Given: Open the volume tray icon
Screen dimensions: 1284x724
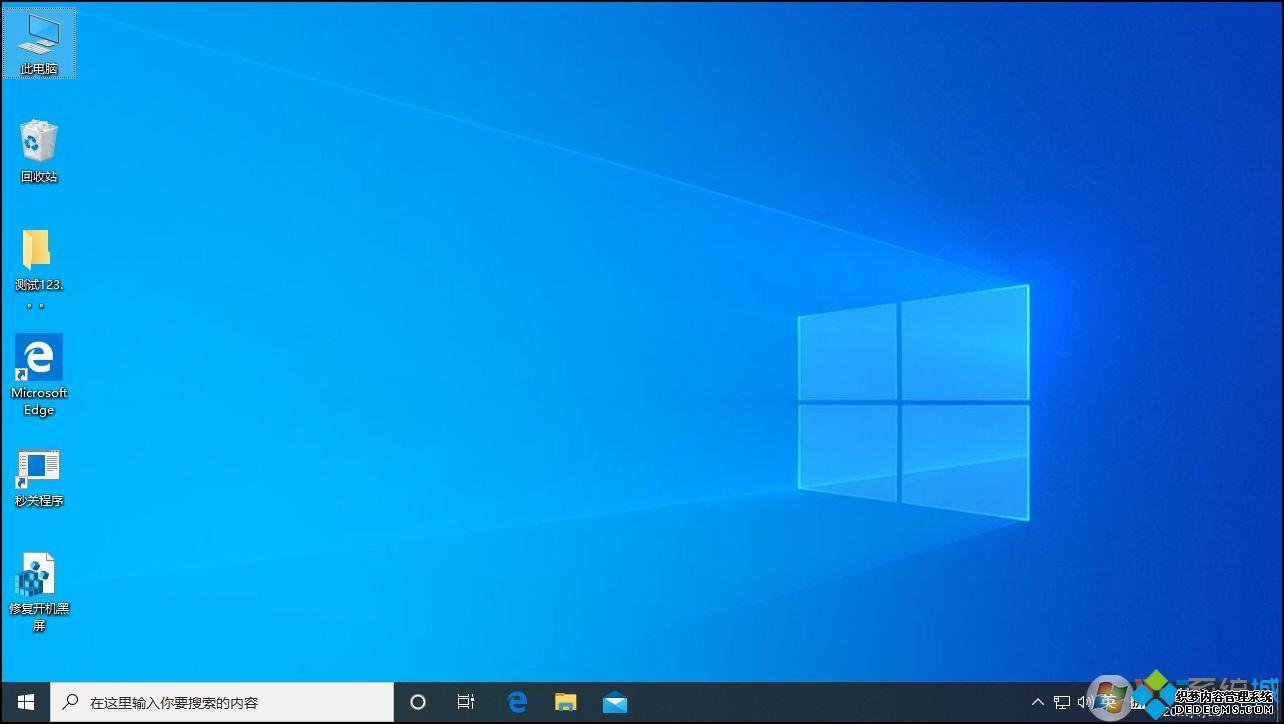Looking at the screenshot, I should pos(1085,703).
